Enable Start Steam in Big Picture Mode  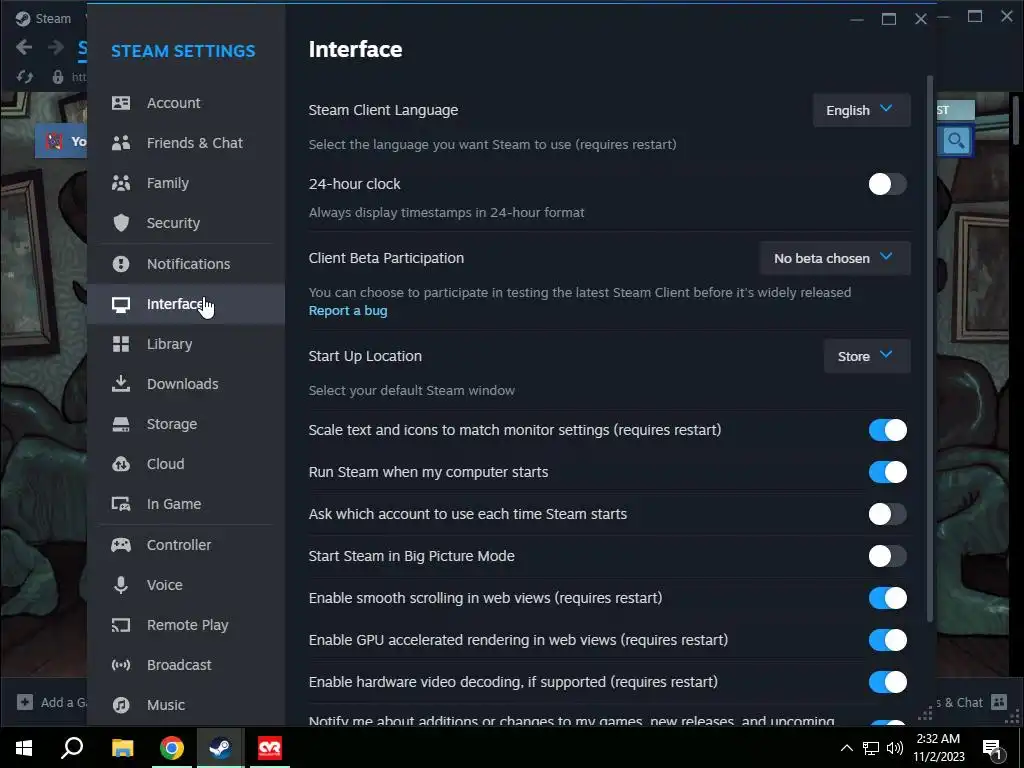tap(887, 556)
